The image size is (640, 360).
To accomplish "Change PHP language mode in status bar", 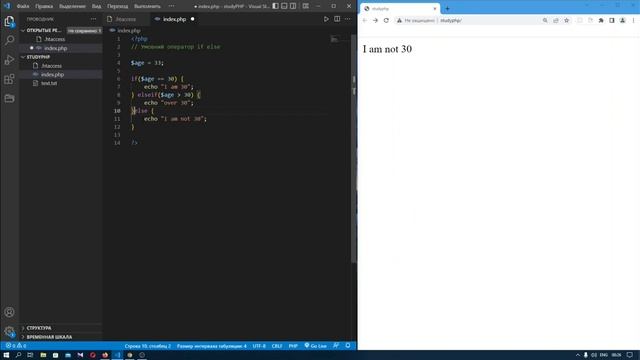I will (293, 346).
